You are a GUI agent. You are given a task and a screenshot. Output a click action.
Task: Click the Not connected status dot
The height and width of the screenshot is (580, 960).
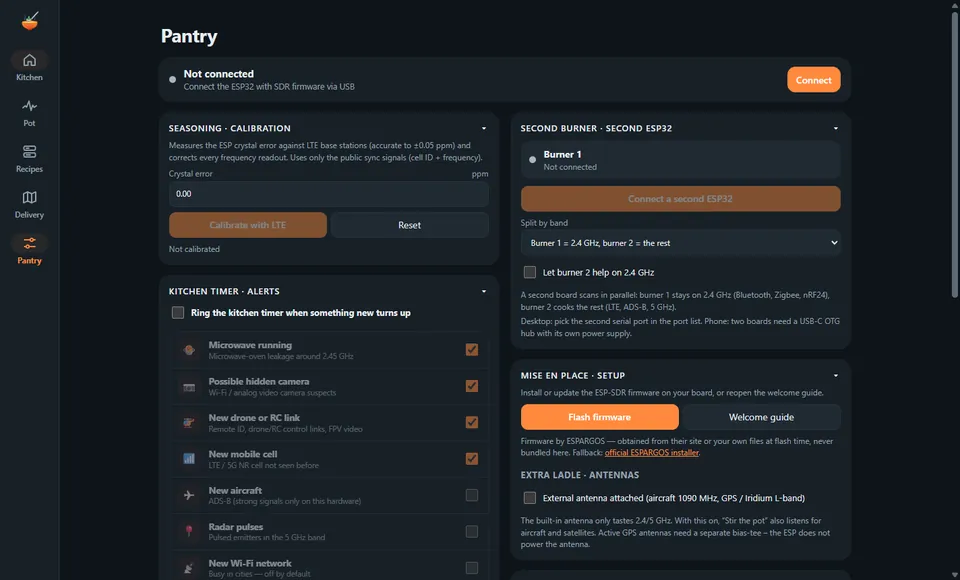click(x=173, y=80)
